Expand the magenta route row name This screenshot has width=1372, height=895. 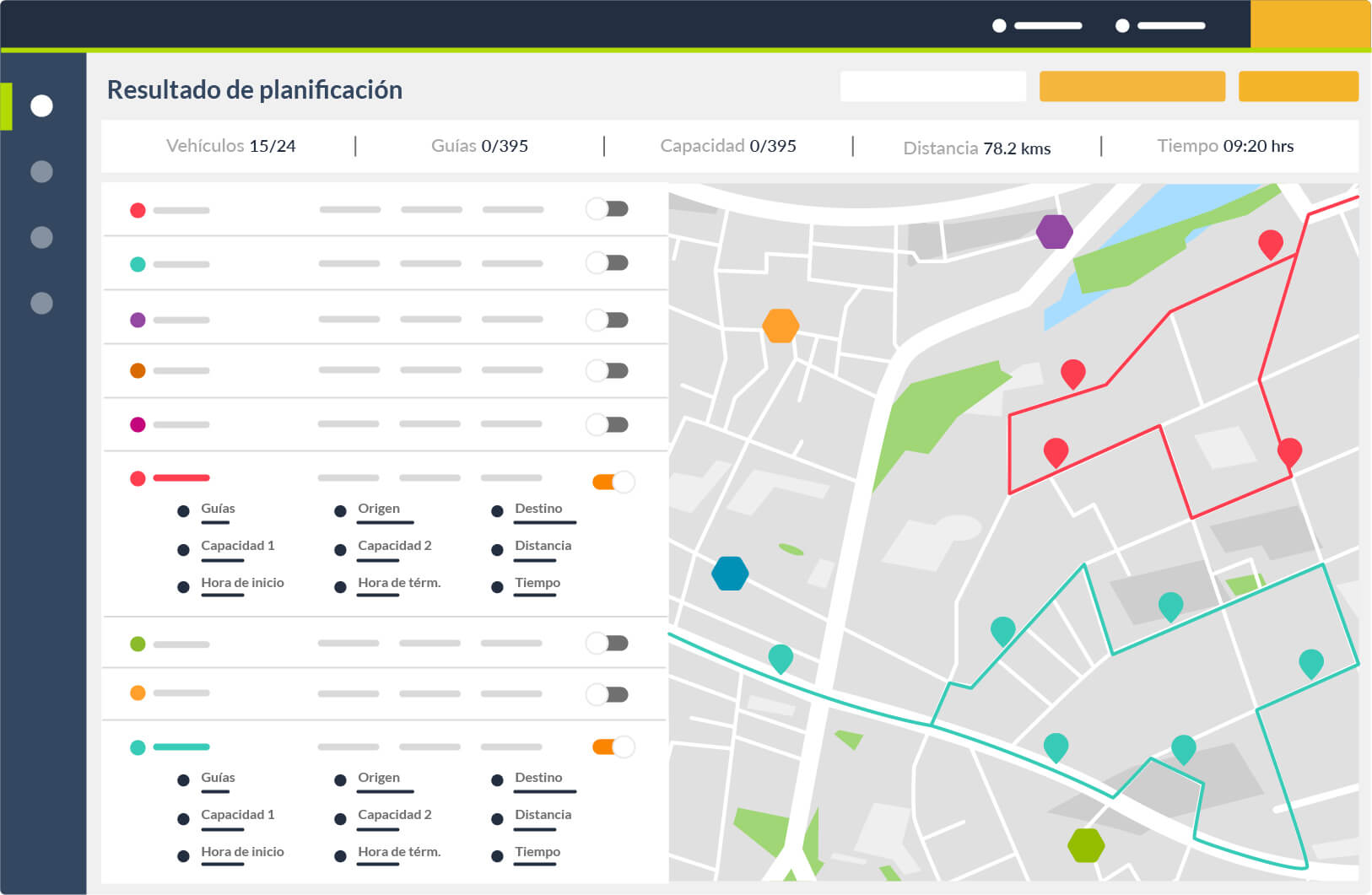[181, 424]
